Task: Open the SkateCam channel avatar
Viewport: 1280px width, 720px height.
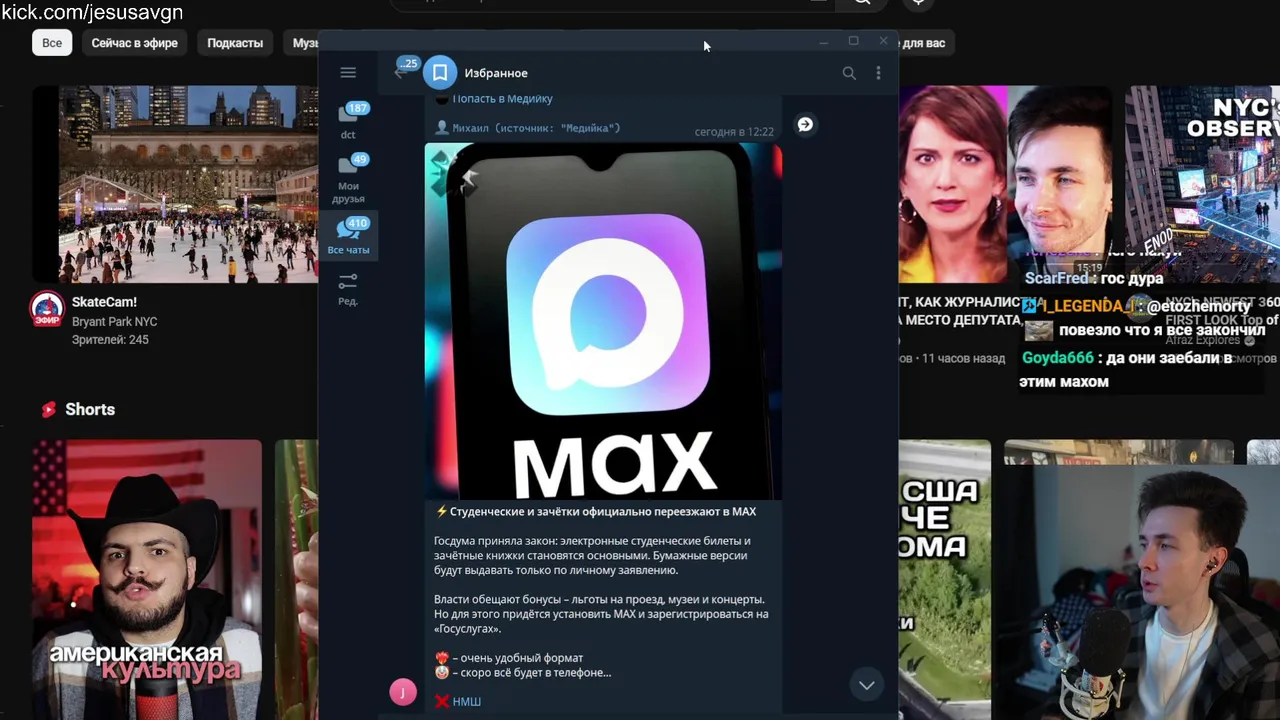Action: (x=46, y=309)
